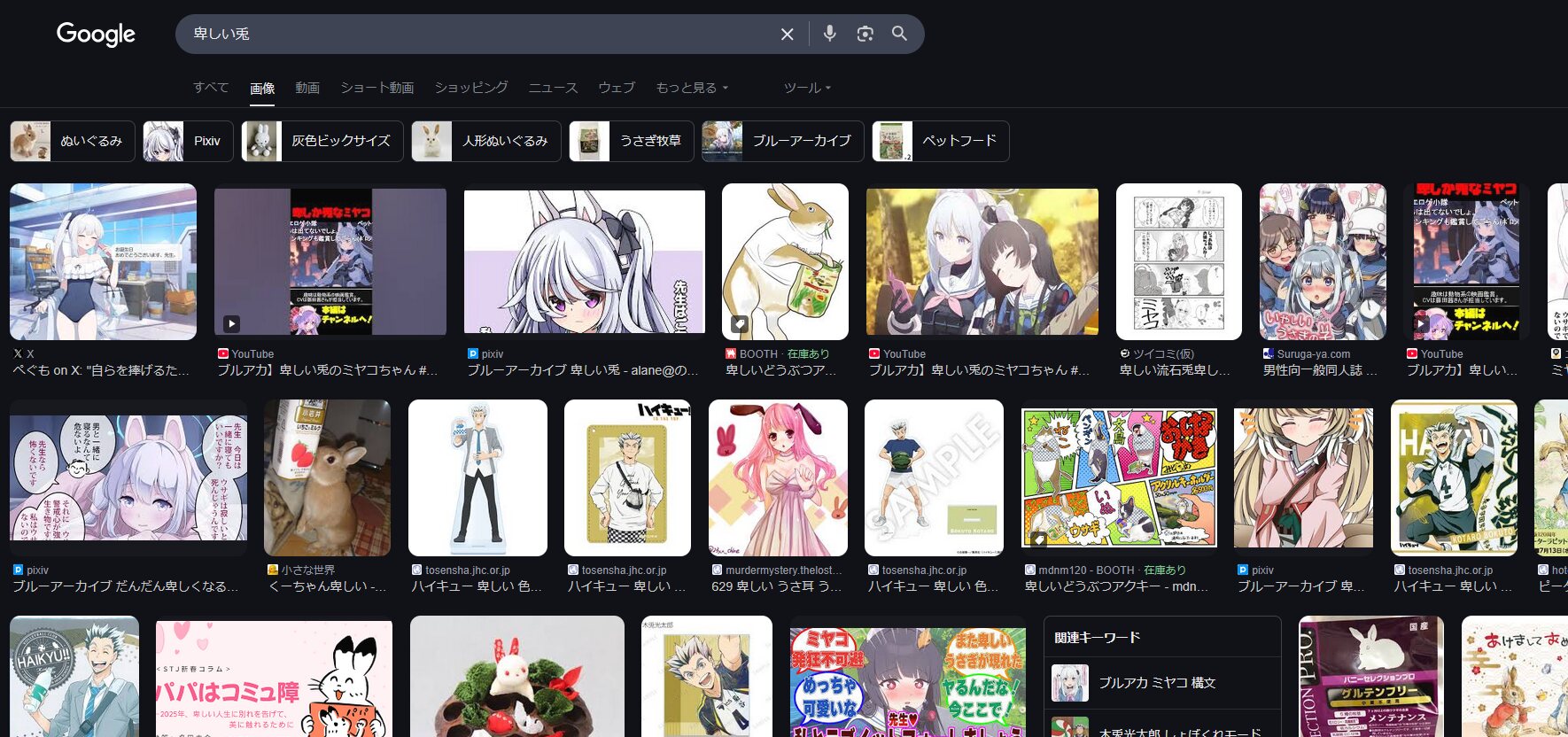Select the 人形ぬいぐるみ filter chip
The image size is (1568, 737).
[486, 141]
